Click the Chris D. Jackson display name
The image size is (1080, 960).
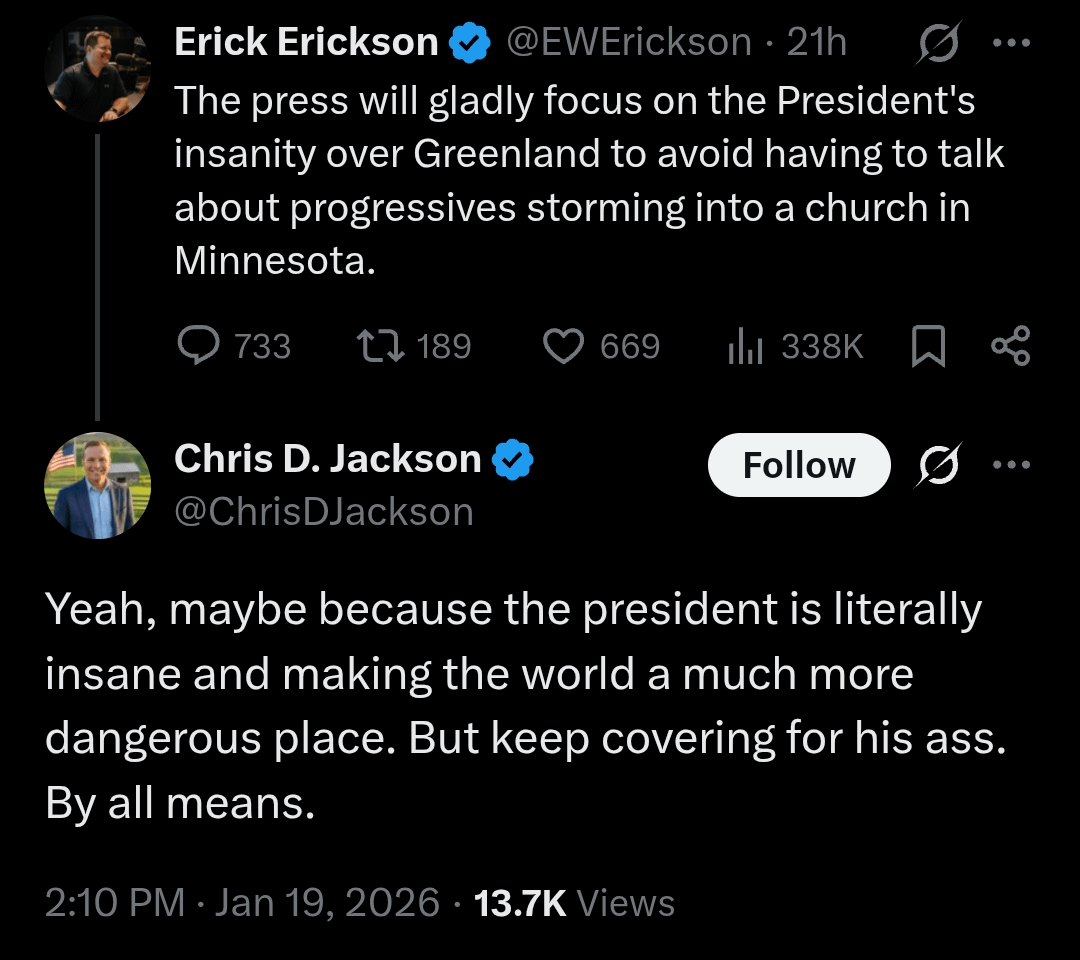(328, 459)
